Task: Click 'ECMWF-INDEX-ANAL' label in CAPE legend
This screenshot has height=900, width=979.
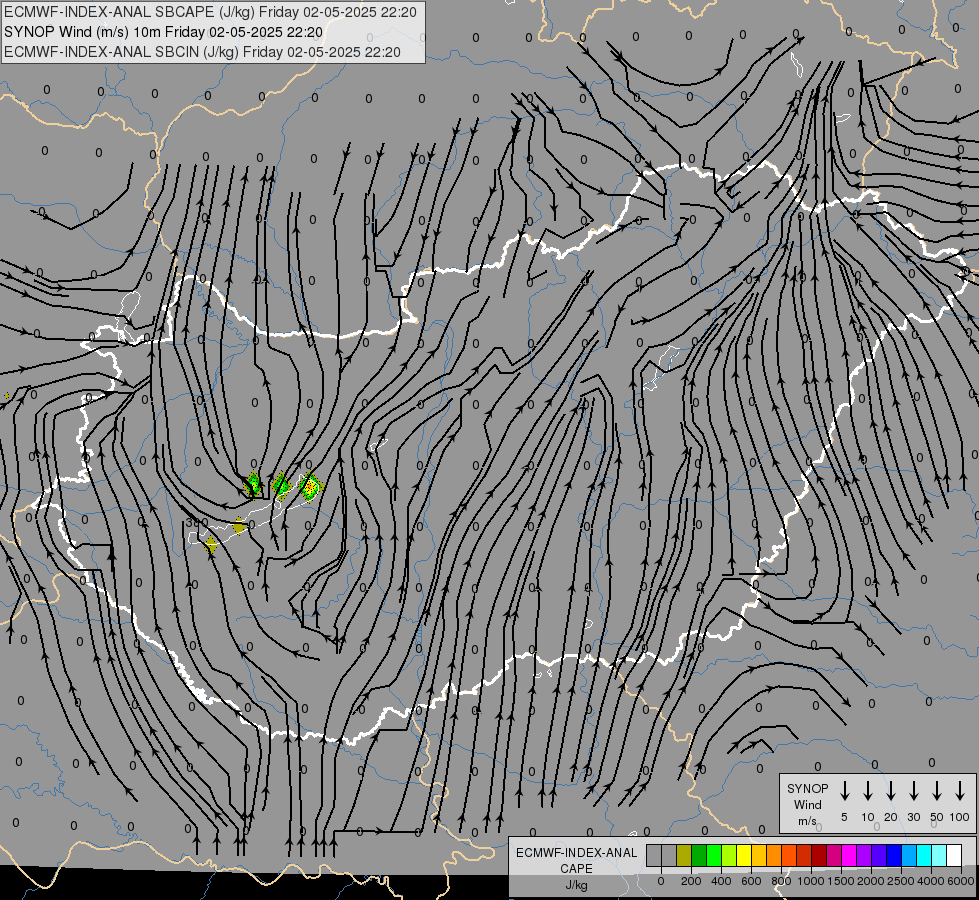Action: click(576, 853)
